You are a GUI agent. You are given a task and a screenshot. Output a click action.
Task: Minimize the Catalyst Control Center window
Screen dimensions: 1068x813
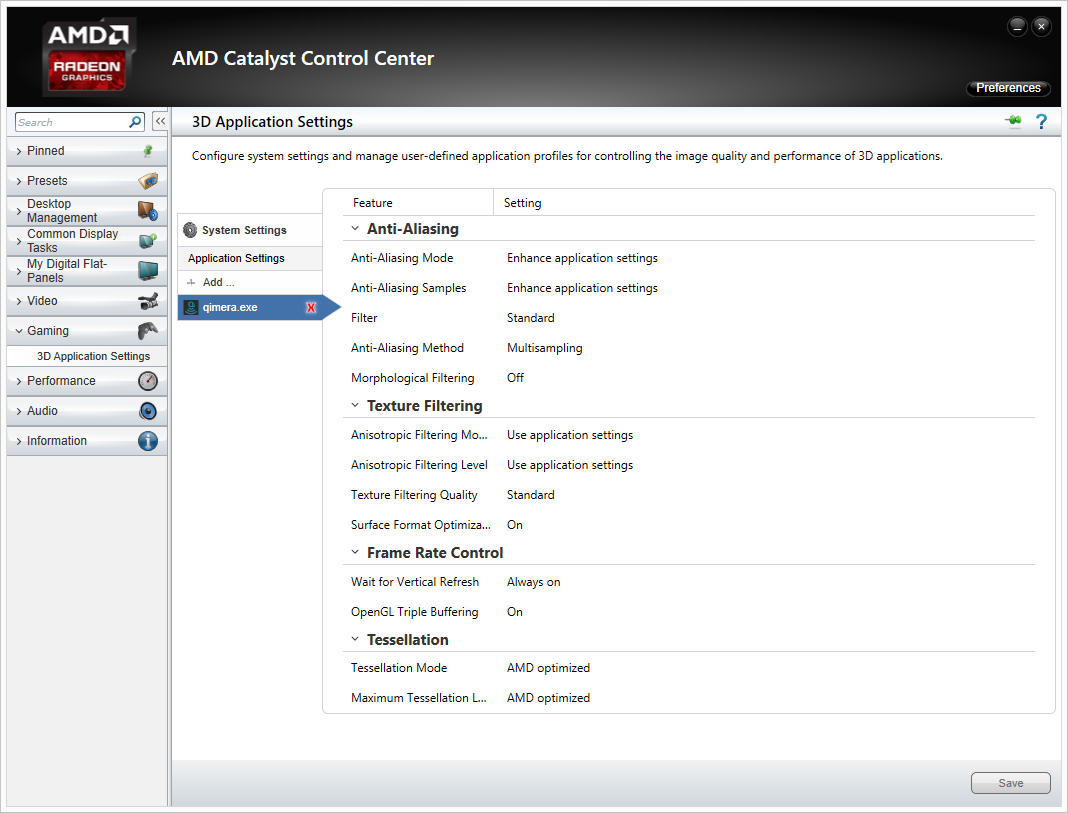[x=1017, y=27]
